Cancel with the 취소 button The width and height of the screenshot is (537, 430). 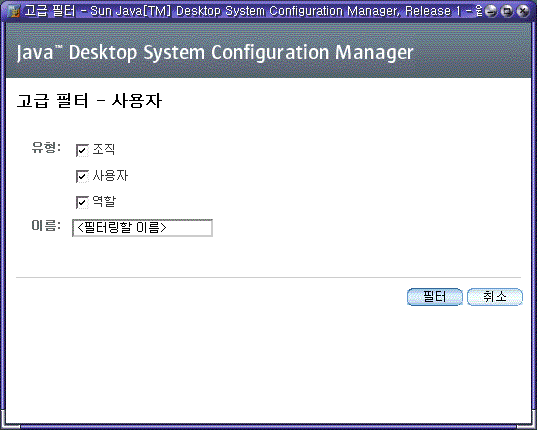click(x=495, y=297)
